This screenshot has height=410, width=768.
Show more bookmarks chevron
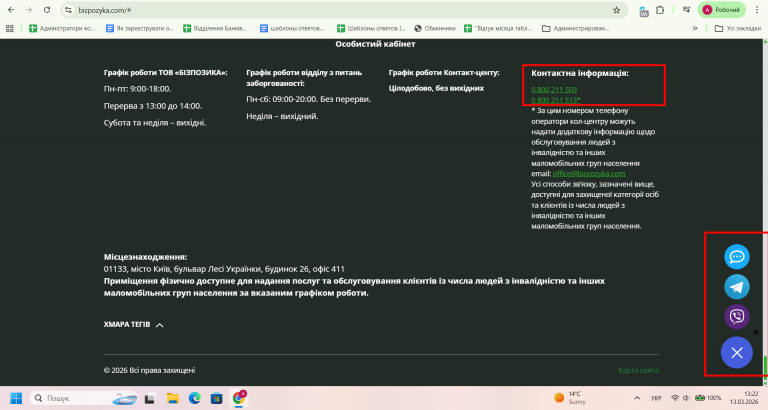point(695,28)
